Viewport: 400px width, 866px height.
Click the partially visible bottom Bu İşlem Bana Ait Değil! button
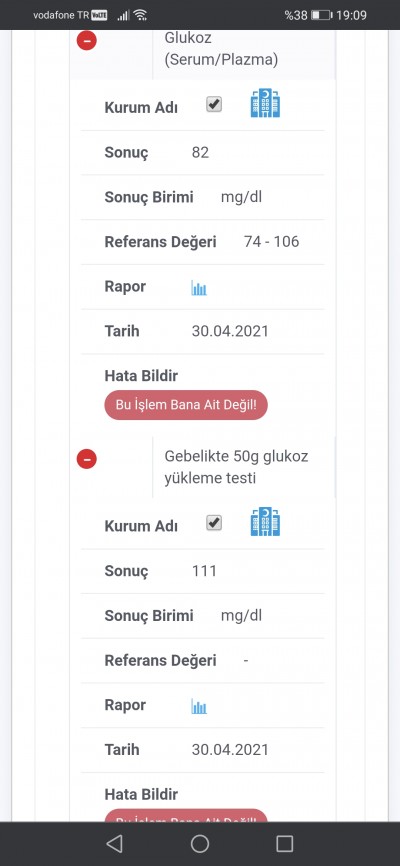[x=186, y=815]
